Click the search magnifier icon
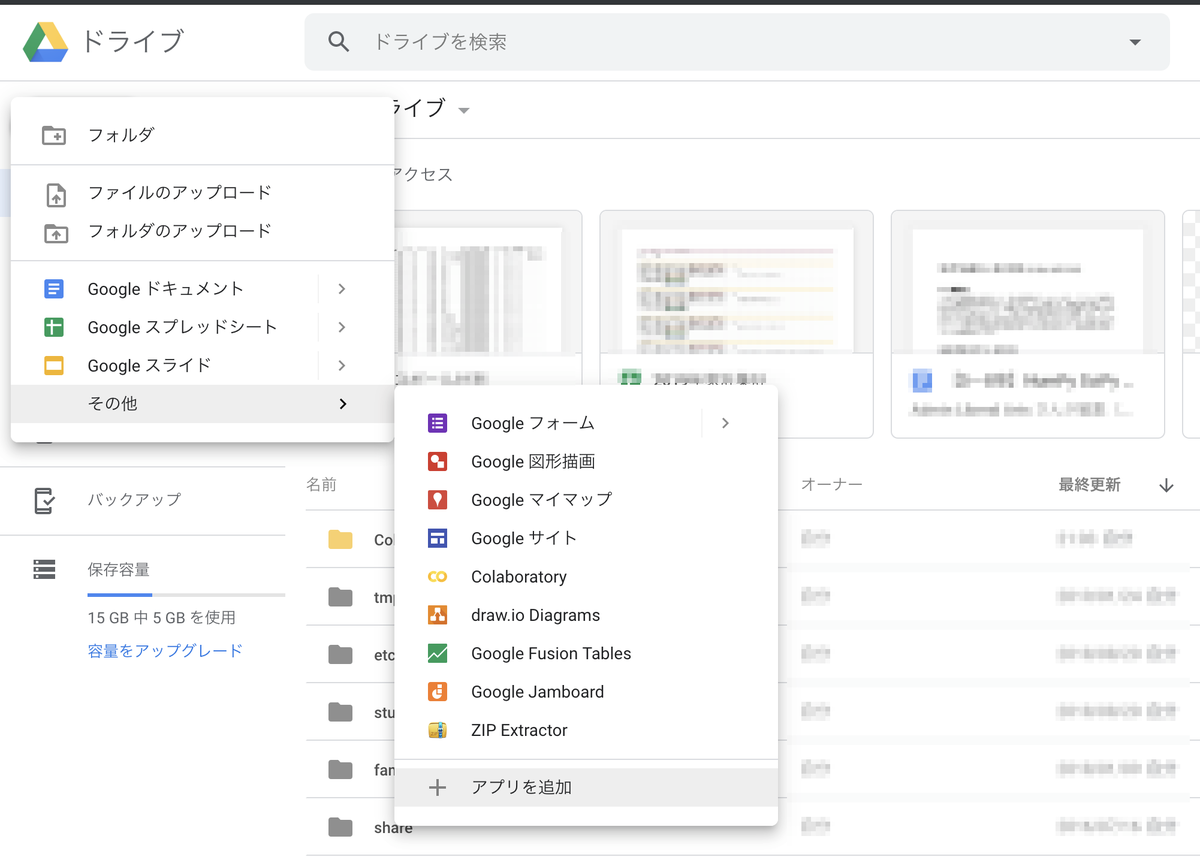 [338, 41]
